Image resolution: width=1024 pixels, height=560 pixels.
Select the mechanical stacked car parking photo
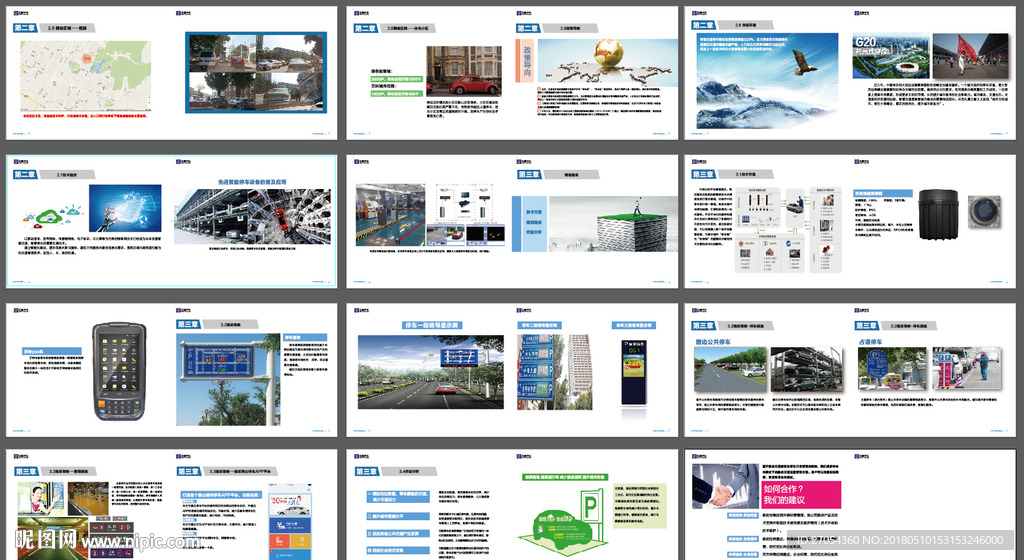click(805, 369)
